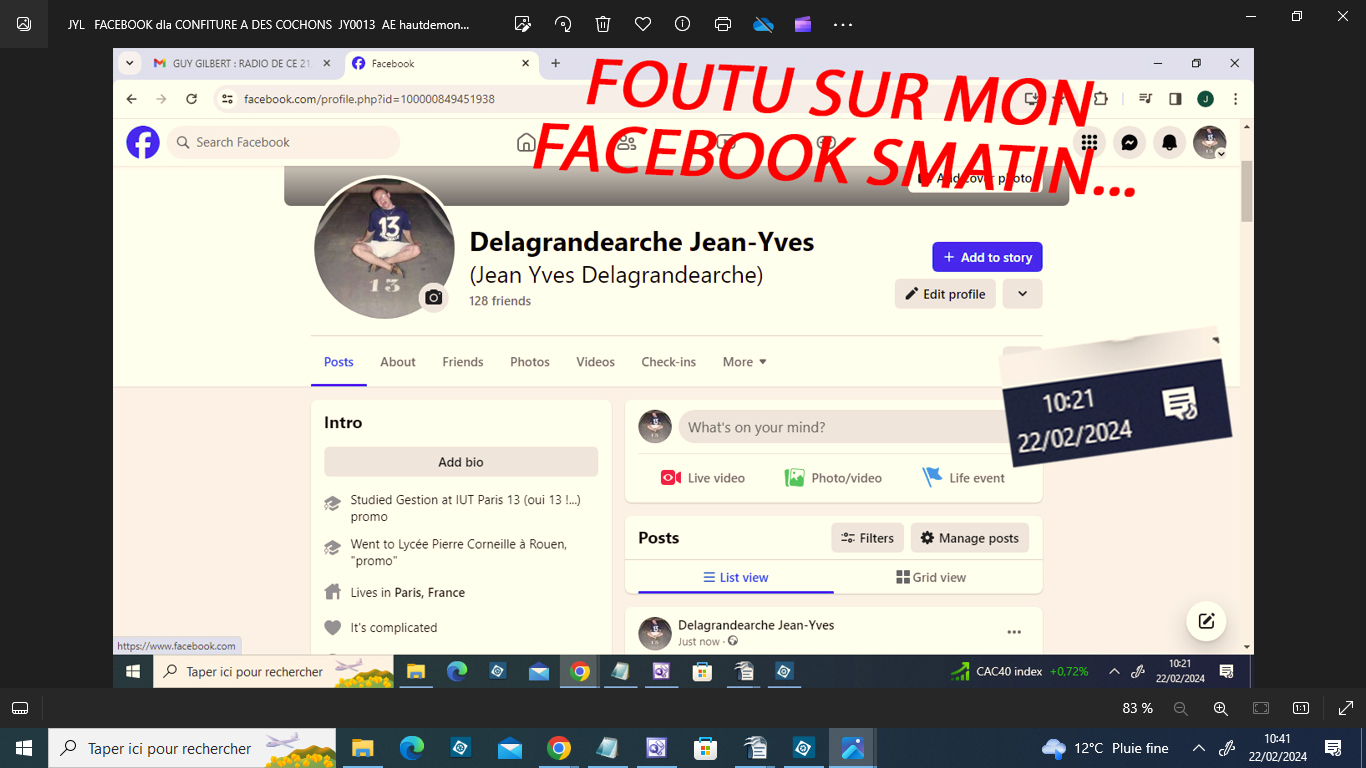The width and height of the screenshot is (1366, 768).
Task: Click the 128 friends link in the picture
Action: [x=500, y=301]
